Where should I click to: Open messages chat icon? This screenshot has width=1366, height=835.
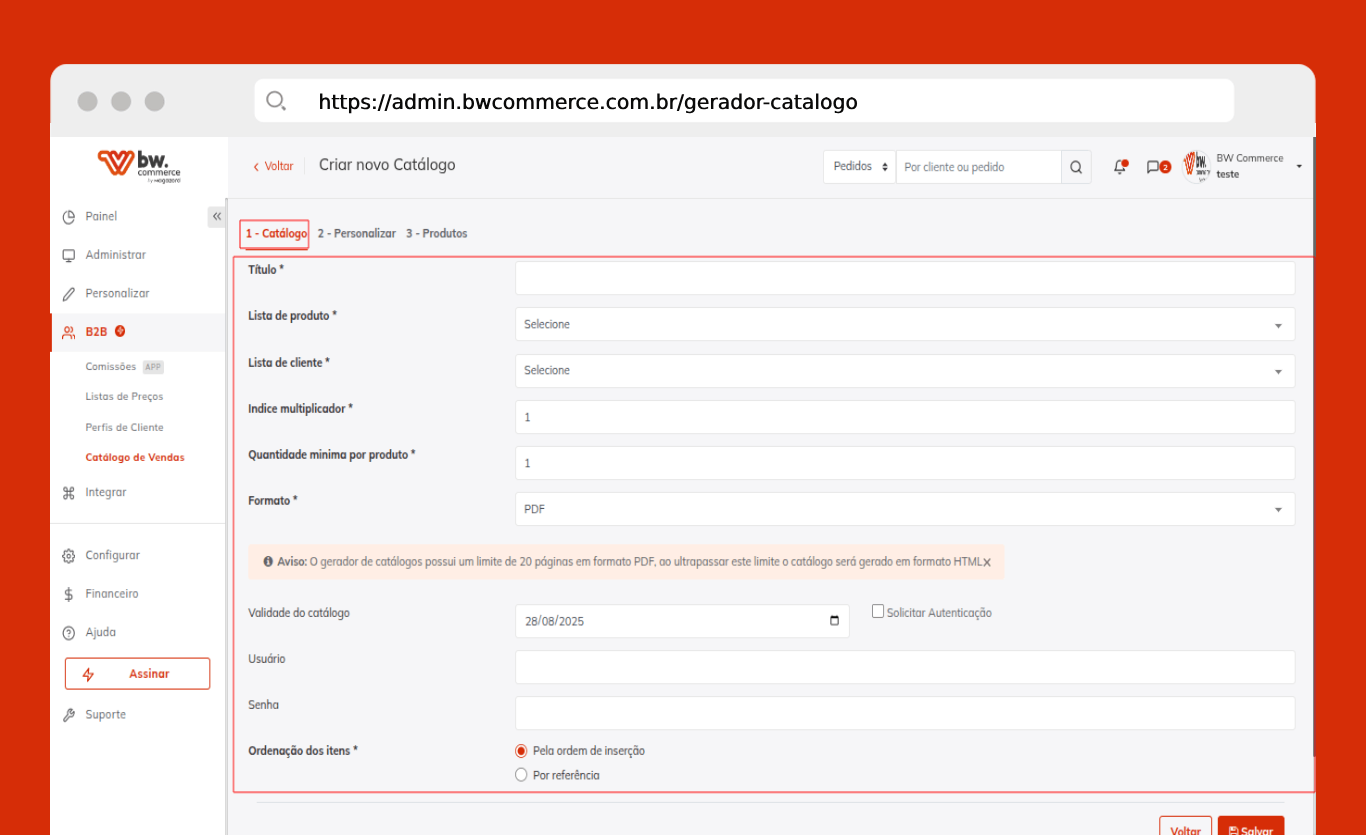(1157, 167)
